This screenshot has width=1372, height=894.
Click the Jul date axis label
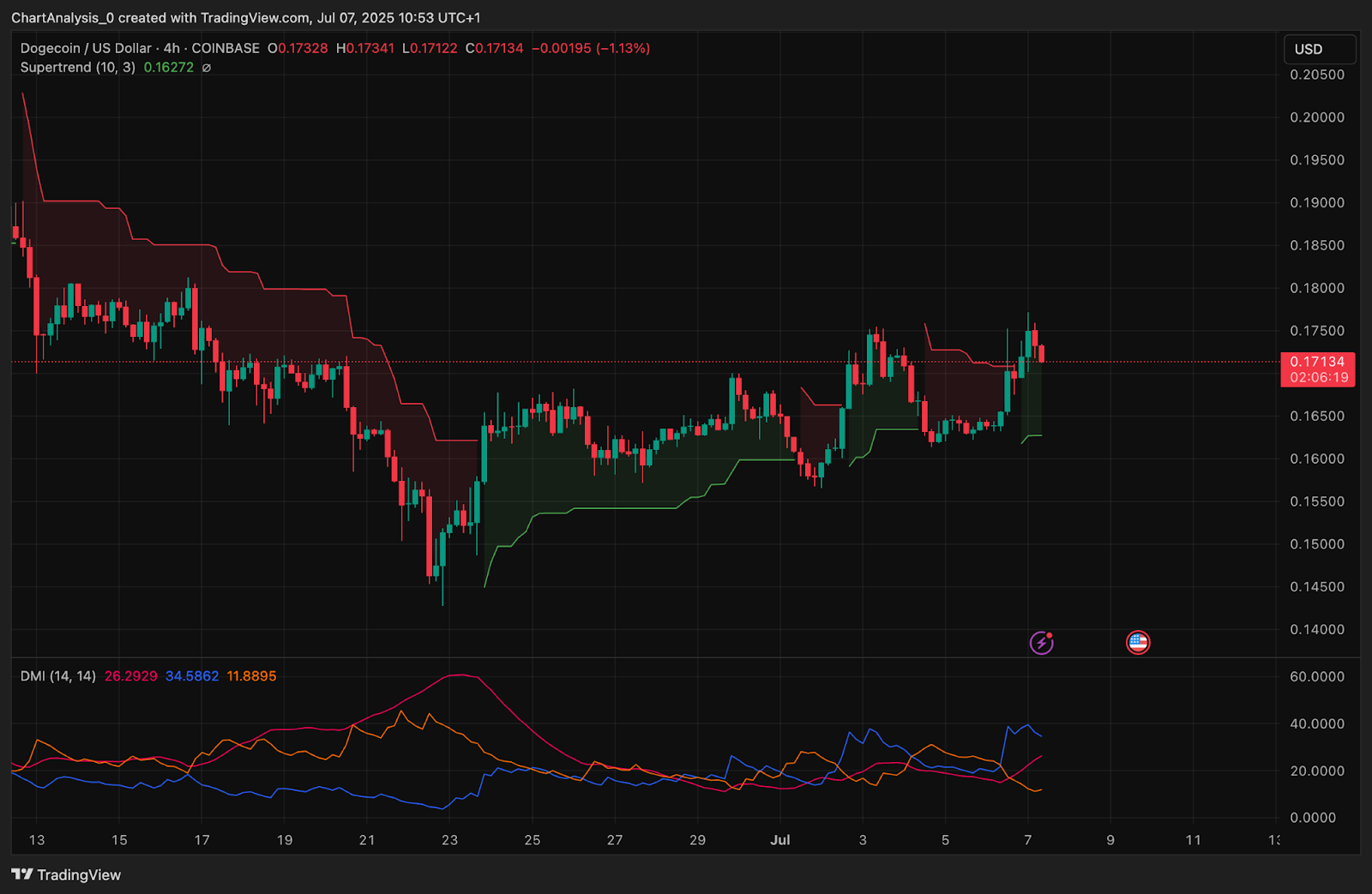780,840
